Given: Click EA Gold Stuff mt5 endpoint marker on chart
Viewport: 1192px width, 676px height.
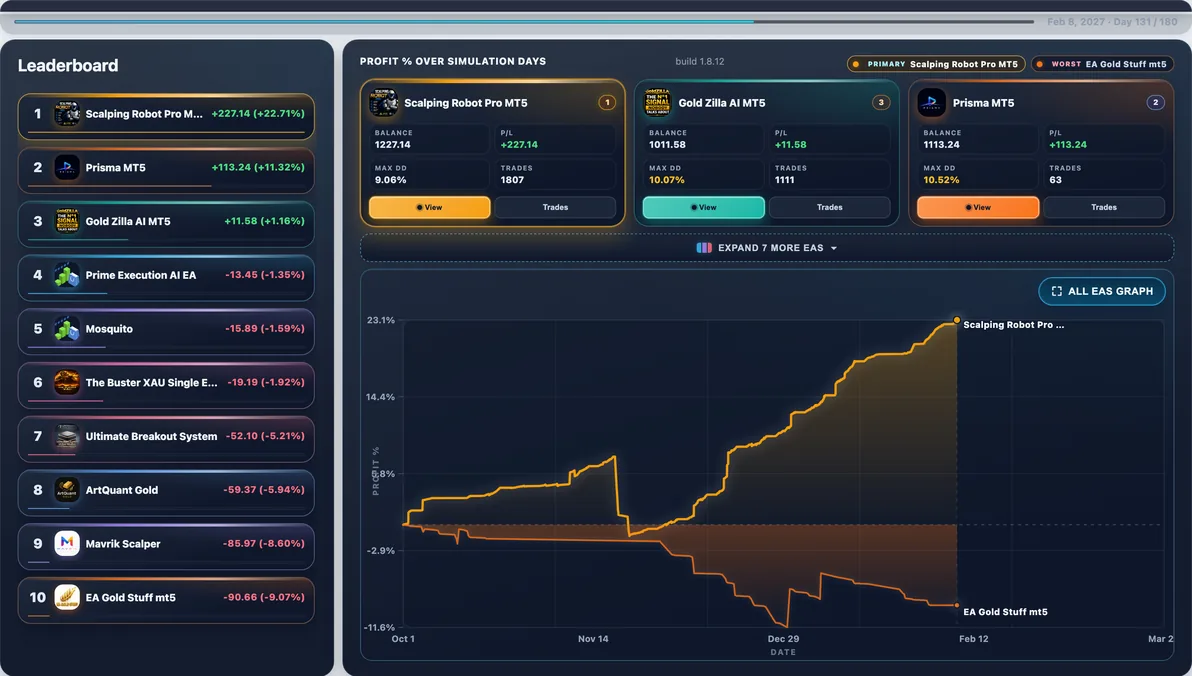Looking at the screenshot, I should point(956,605).
